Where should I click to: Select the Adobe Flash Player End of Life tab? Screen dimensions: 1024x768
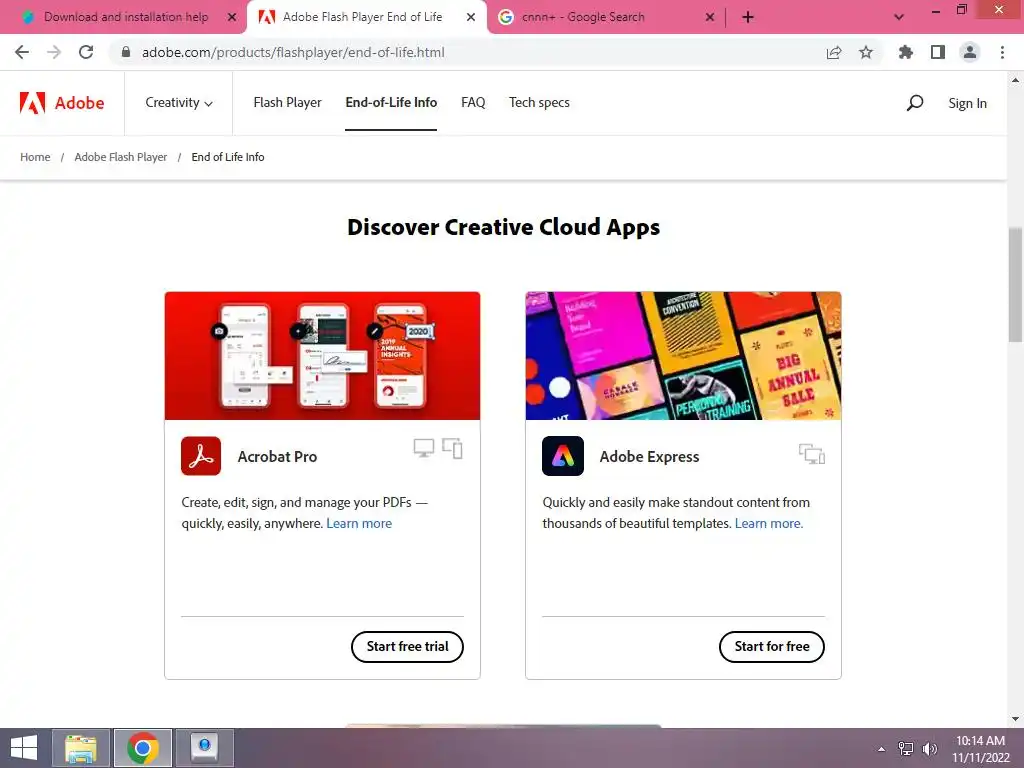click(x=362, y=17)
